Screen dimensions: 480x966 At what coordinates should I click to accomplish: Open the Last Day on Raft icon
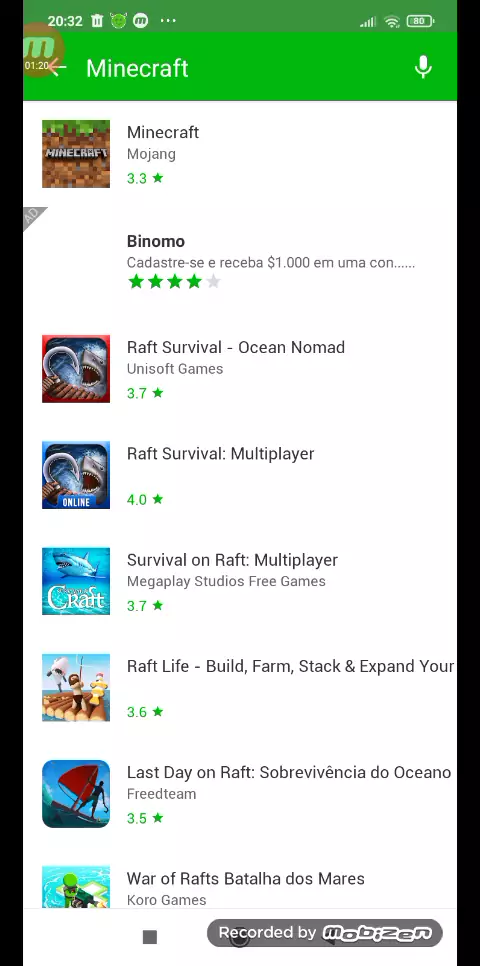76,794
